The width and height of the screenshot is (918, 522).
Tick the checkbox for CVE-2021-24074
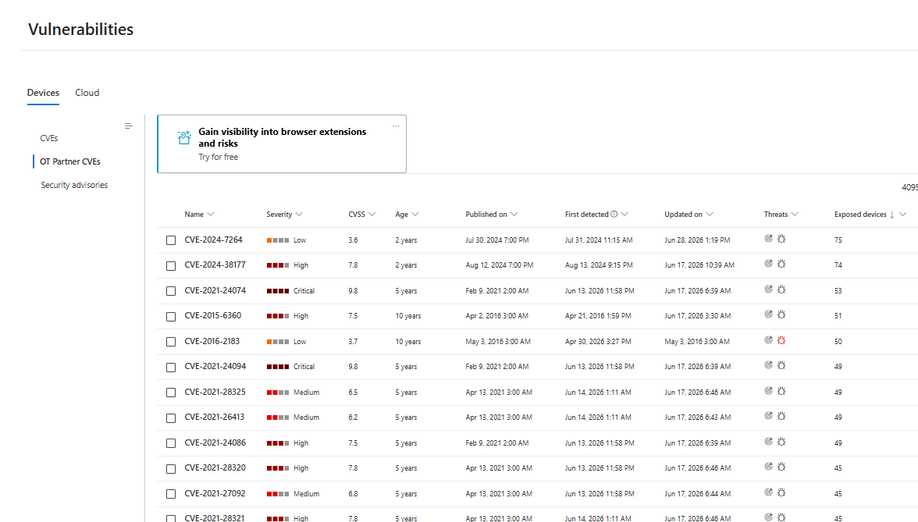point(171,291)
